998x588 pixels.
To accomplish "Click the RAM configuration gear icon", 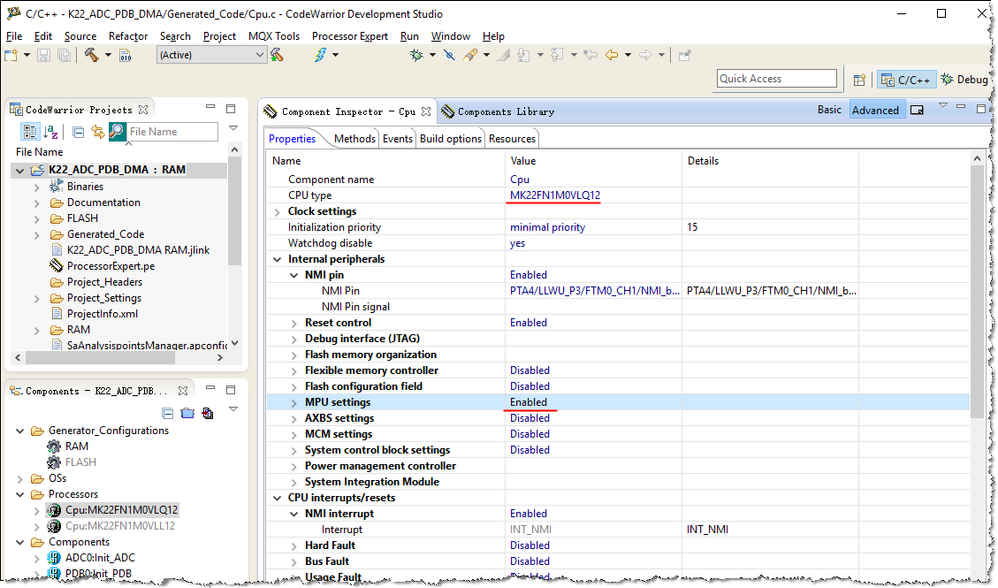I will coord(54,446).
